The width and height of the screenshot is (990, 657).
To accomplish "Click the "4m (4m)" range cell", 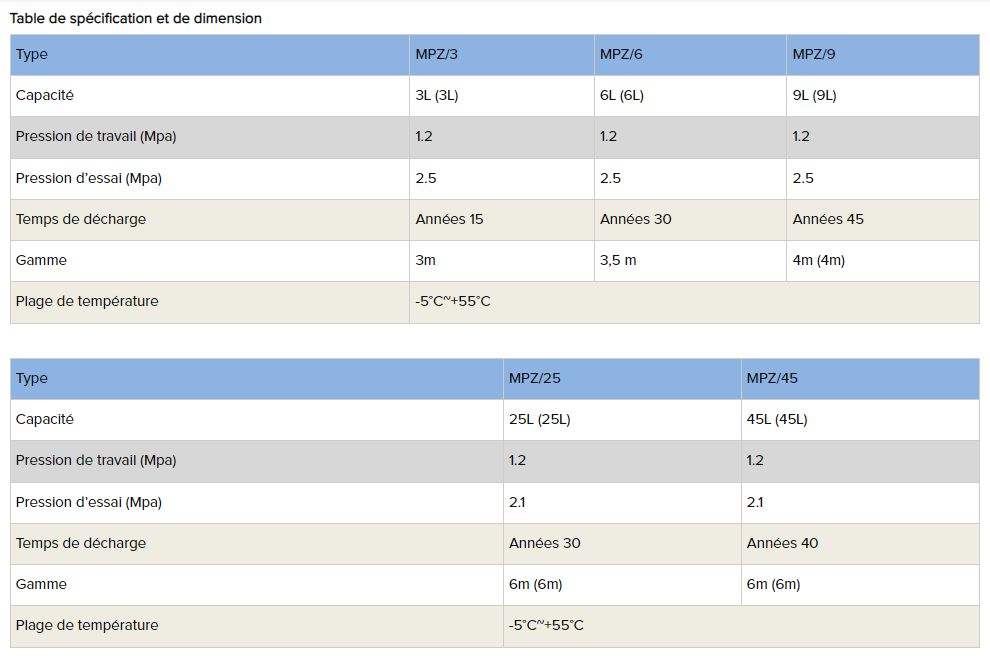I will (x=819, y=260).
